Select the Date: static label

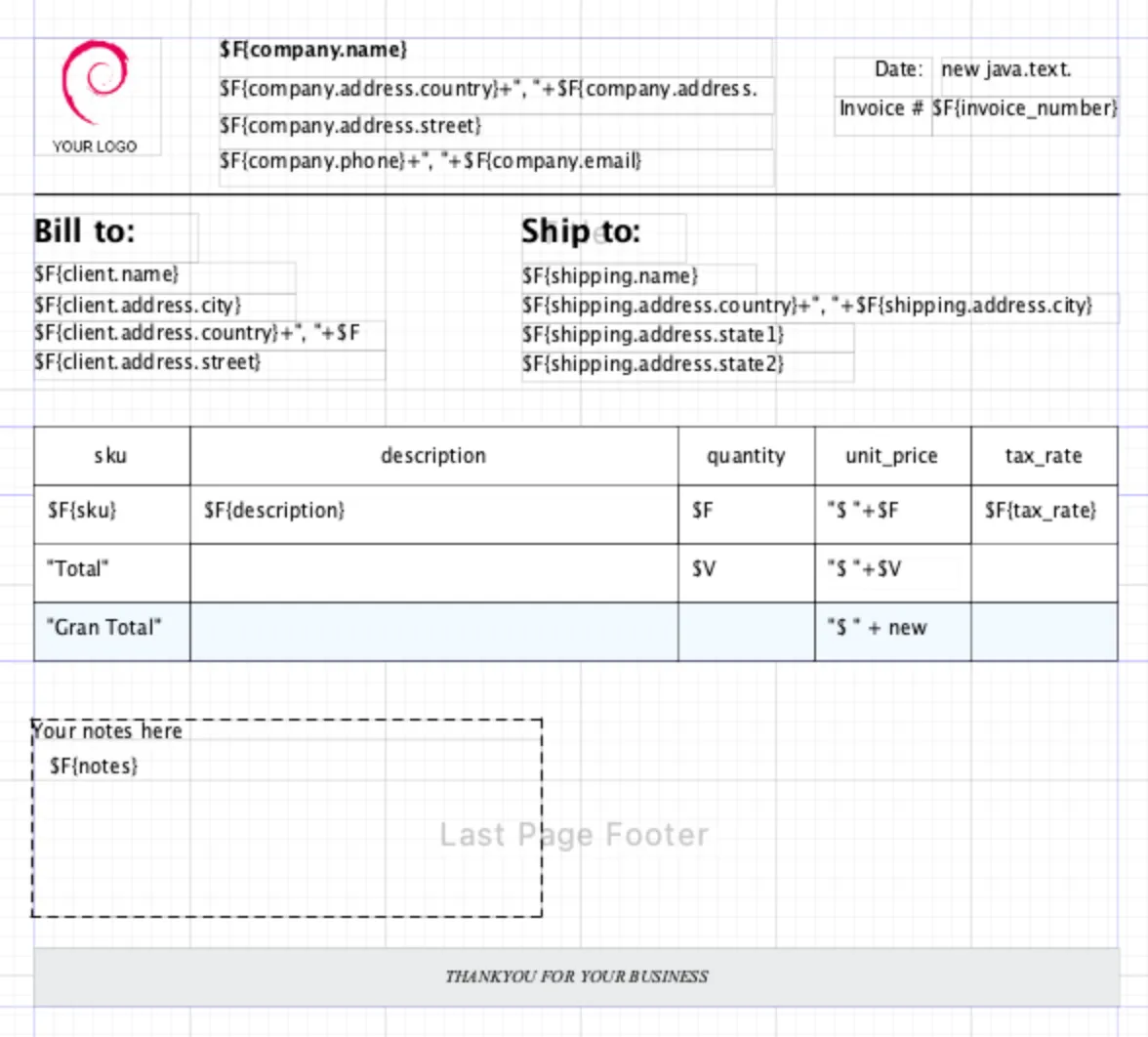pos(897,69)
